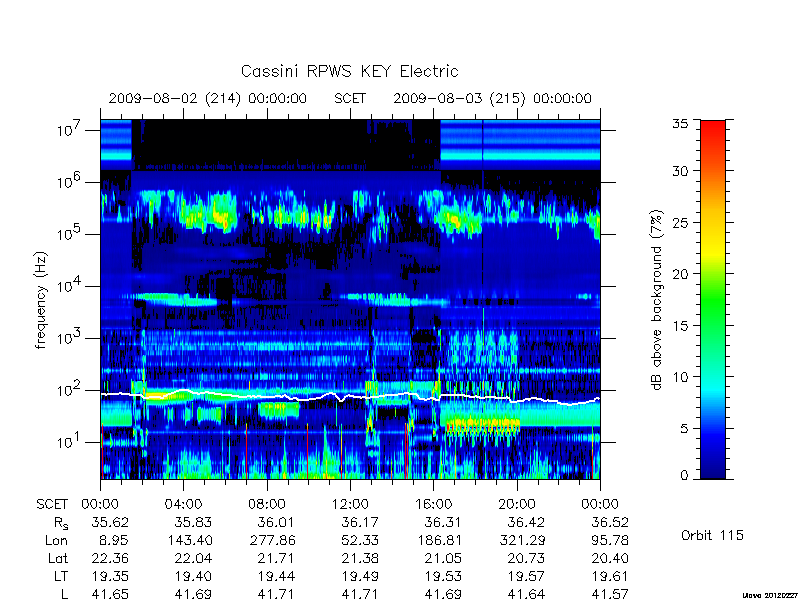Image resolution: width=800 pixels, height=600 pixels.
Task: Click the frequency (Hz) axis label
Action: (41, 300)
